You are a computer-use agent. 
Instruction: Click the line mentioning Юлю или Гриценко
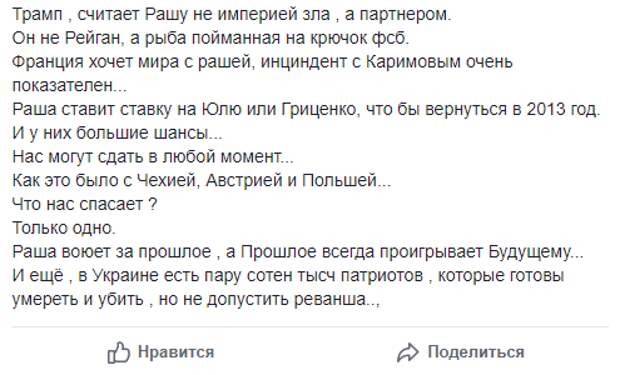tap(306, 110)
